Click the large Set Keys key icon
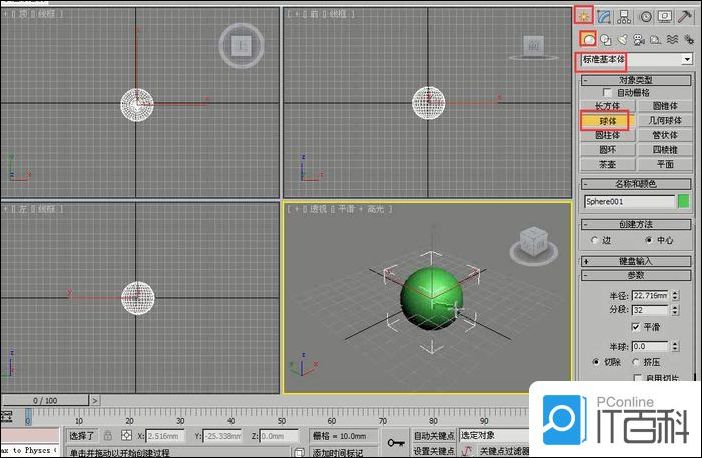Screen dimensions: 702x458 (396, 442)
